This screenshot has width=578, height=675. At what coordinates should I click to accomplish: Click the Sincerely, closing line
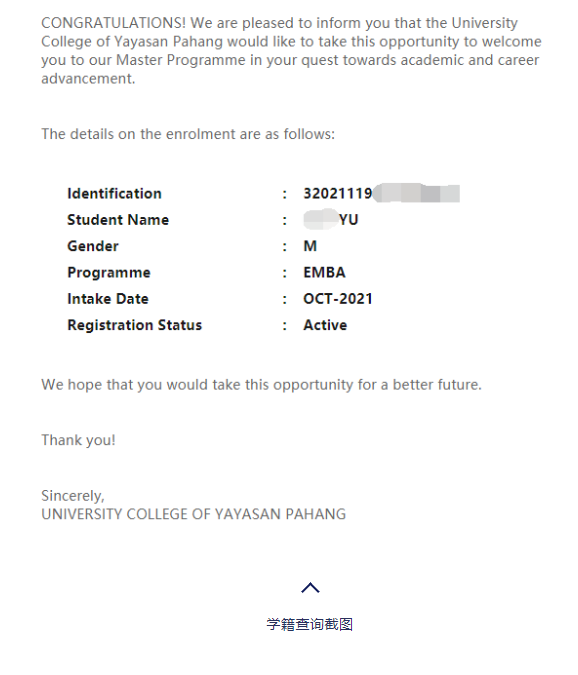pyautogui.click(x=73, y=495)
